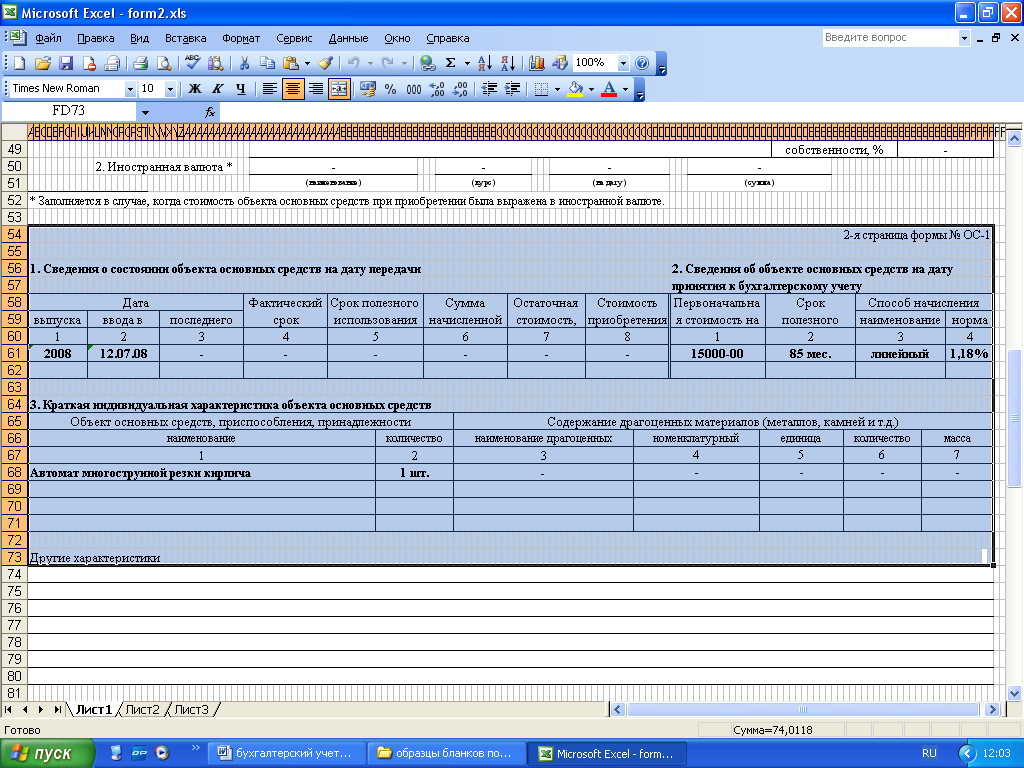
Task: Toggle Merge and Center button
Action: tap(339, 89)
